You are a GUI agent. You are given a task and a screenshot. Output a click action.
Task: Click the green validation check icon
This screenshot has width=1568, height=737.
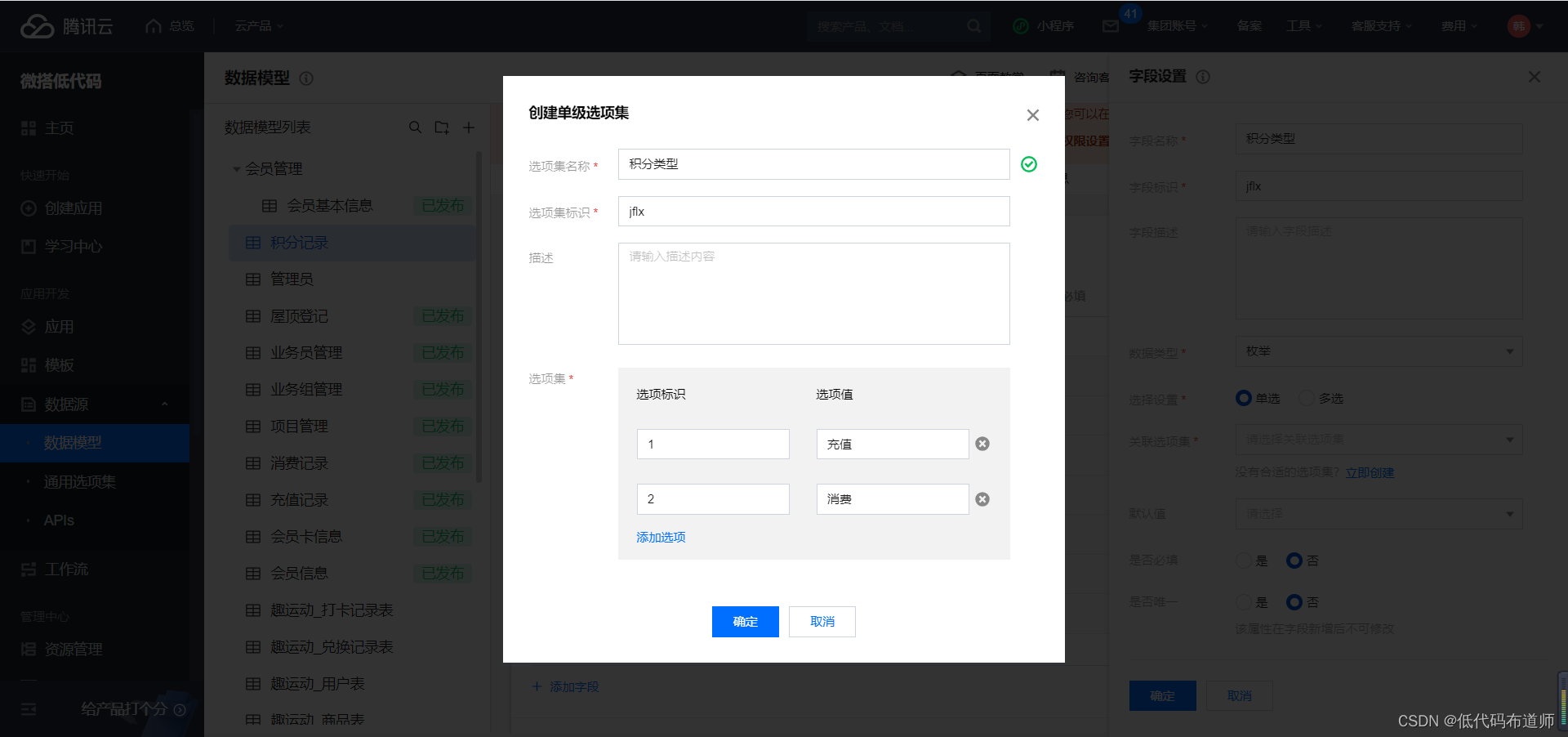coord(1029,164)
